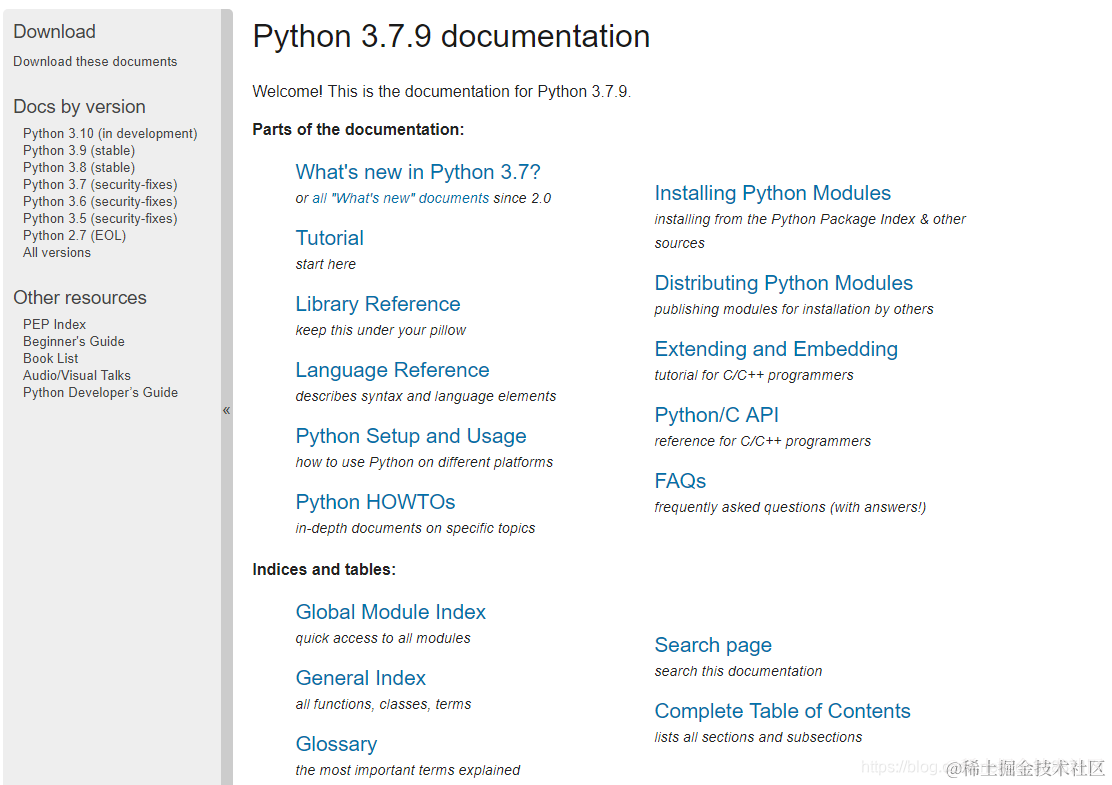Screen dimensions: 1112x785
Task: Click the 'Indices and tables:' text
Action: coord(324,569)
